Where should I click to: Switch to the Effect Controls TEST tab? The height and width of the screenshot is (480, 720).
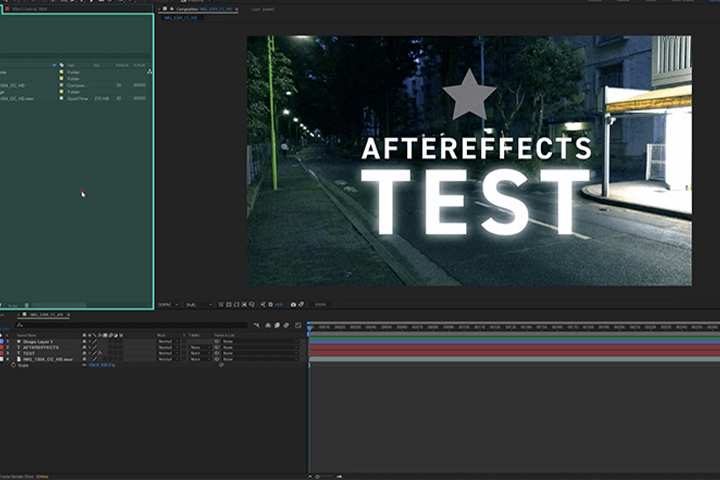click(x=29, y=9)
